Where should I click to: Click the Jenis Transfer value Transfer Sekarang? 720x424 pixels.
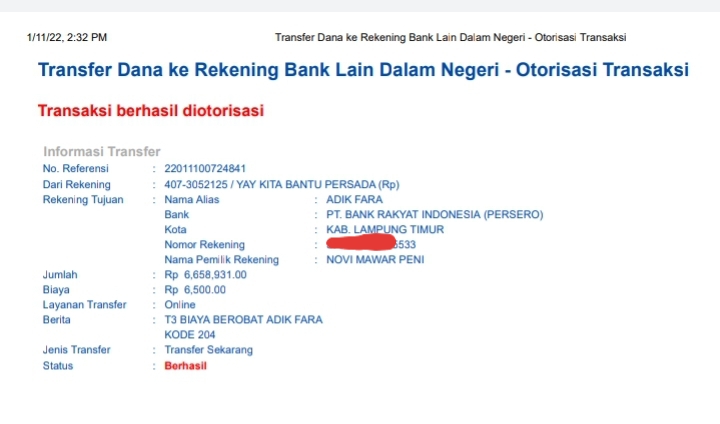point(208,350)
